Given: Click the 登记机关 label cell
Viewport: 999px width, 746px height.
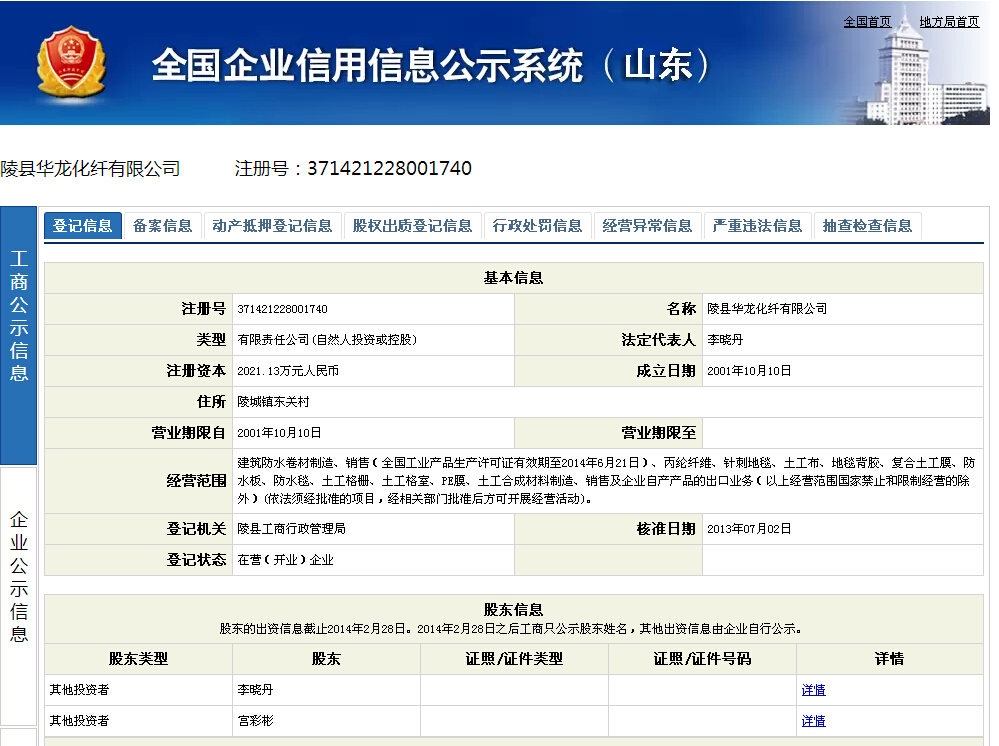Looking at the screenshot, I should click(x=138, y=529).
